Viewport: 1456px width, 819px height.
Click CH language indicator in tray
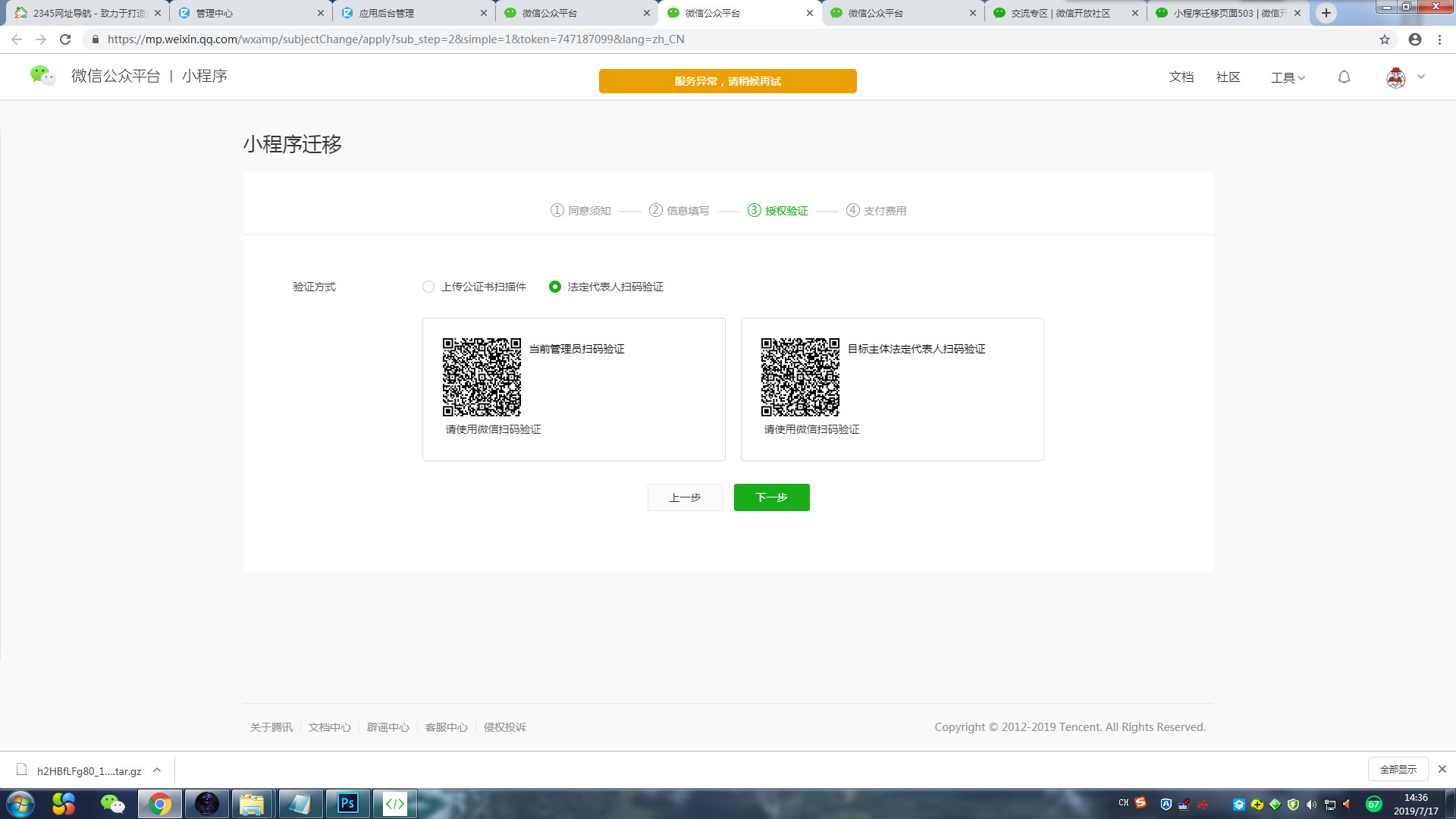(1124, 802)
